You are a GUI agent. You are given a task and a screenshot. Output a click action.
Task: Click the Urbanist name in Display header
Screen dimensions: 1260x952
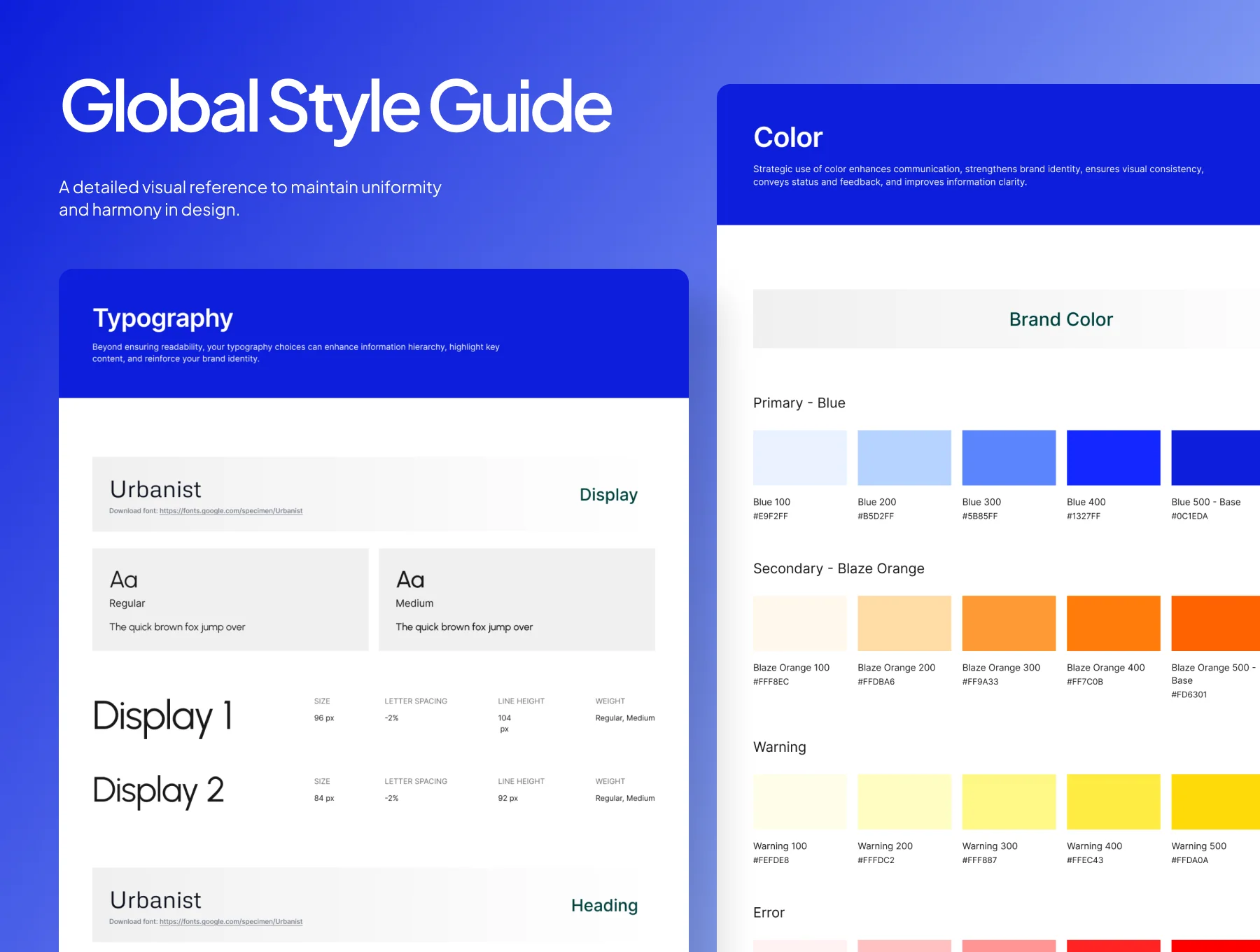pyautogui.click(x=155, y=489)
